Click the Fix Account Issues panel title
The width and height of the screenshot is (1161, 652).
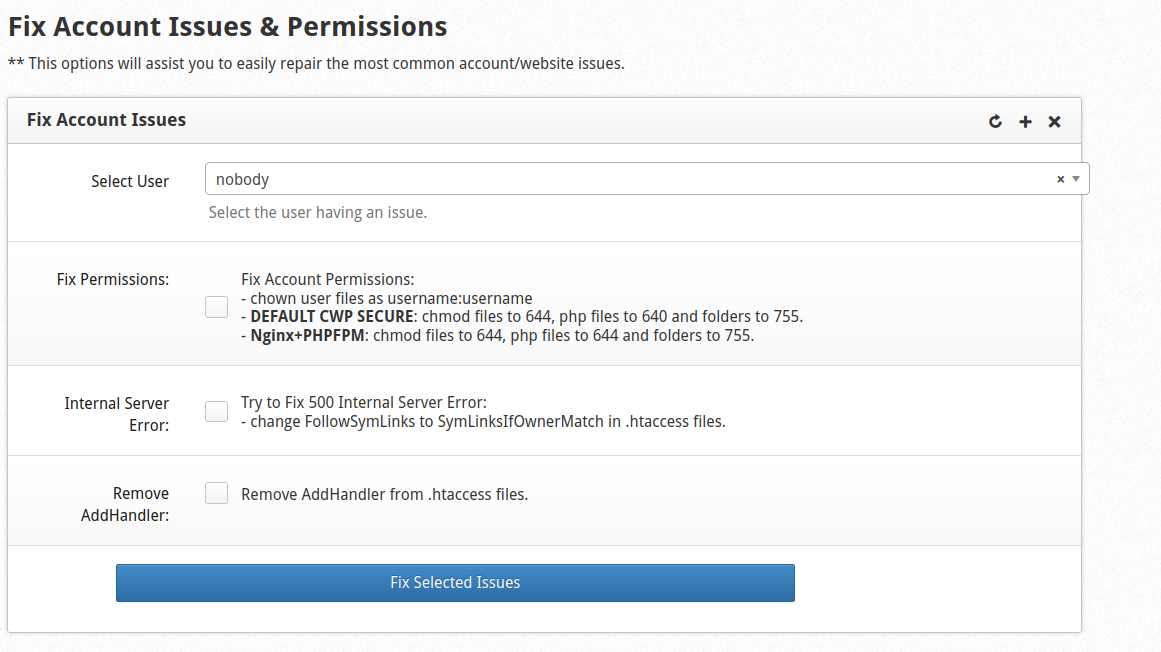pyautogui.click(x=106, y=119)
